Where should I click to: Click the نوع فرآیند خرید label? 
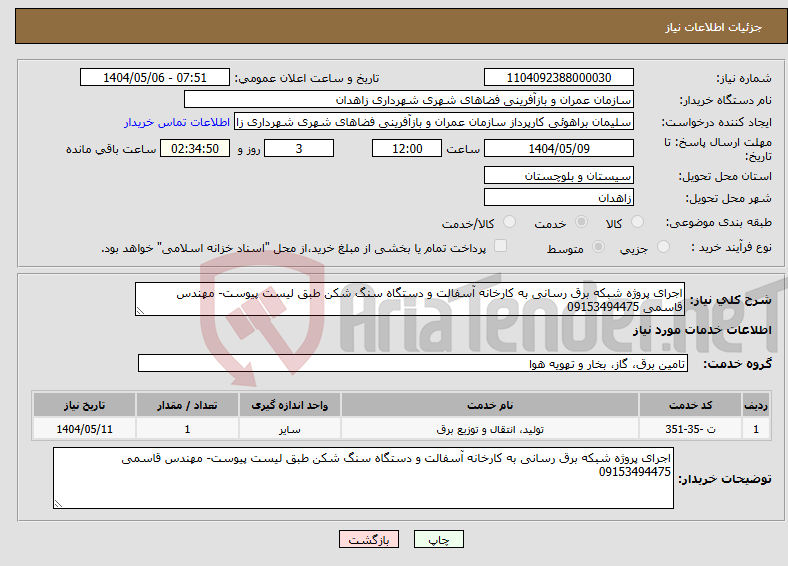click(731, 247)
